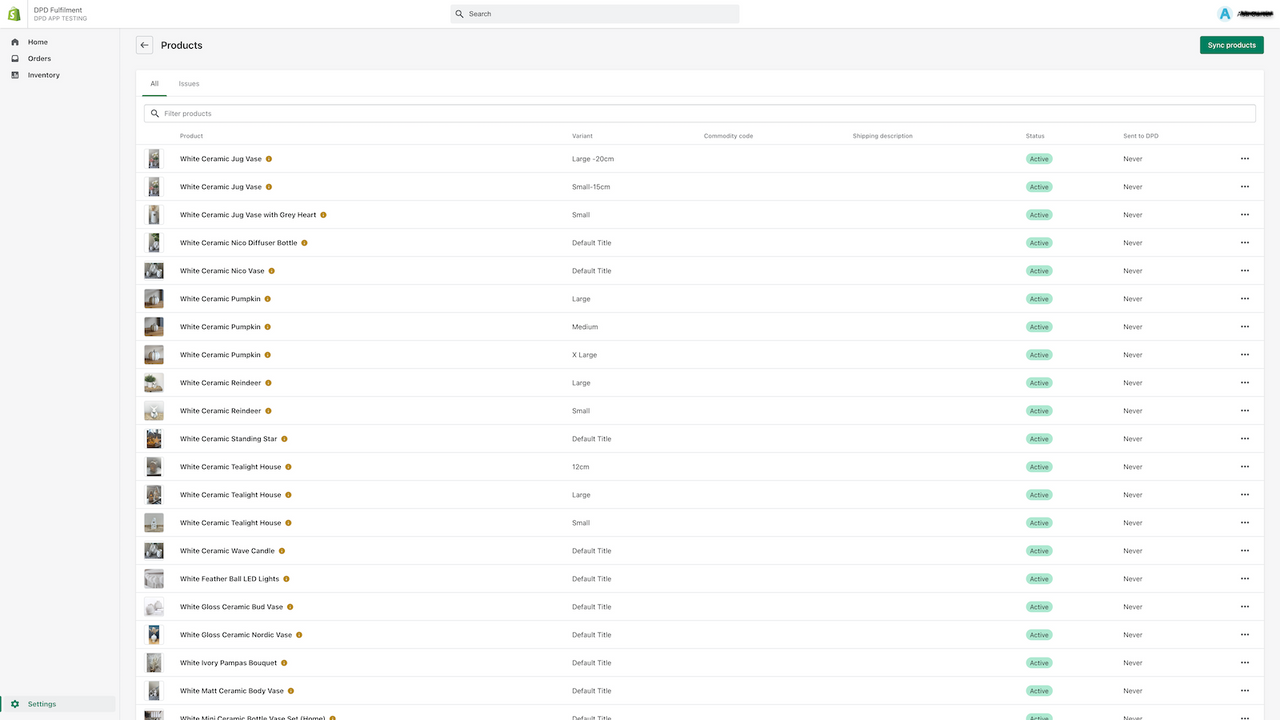Open the Orders section in the sidebar
Viewport: 1280px width, 720px height.
point(39,58)
